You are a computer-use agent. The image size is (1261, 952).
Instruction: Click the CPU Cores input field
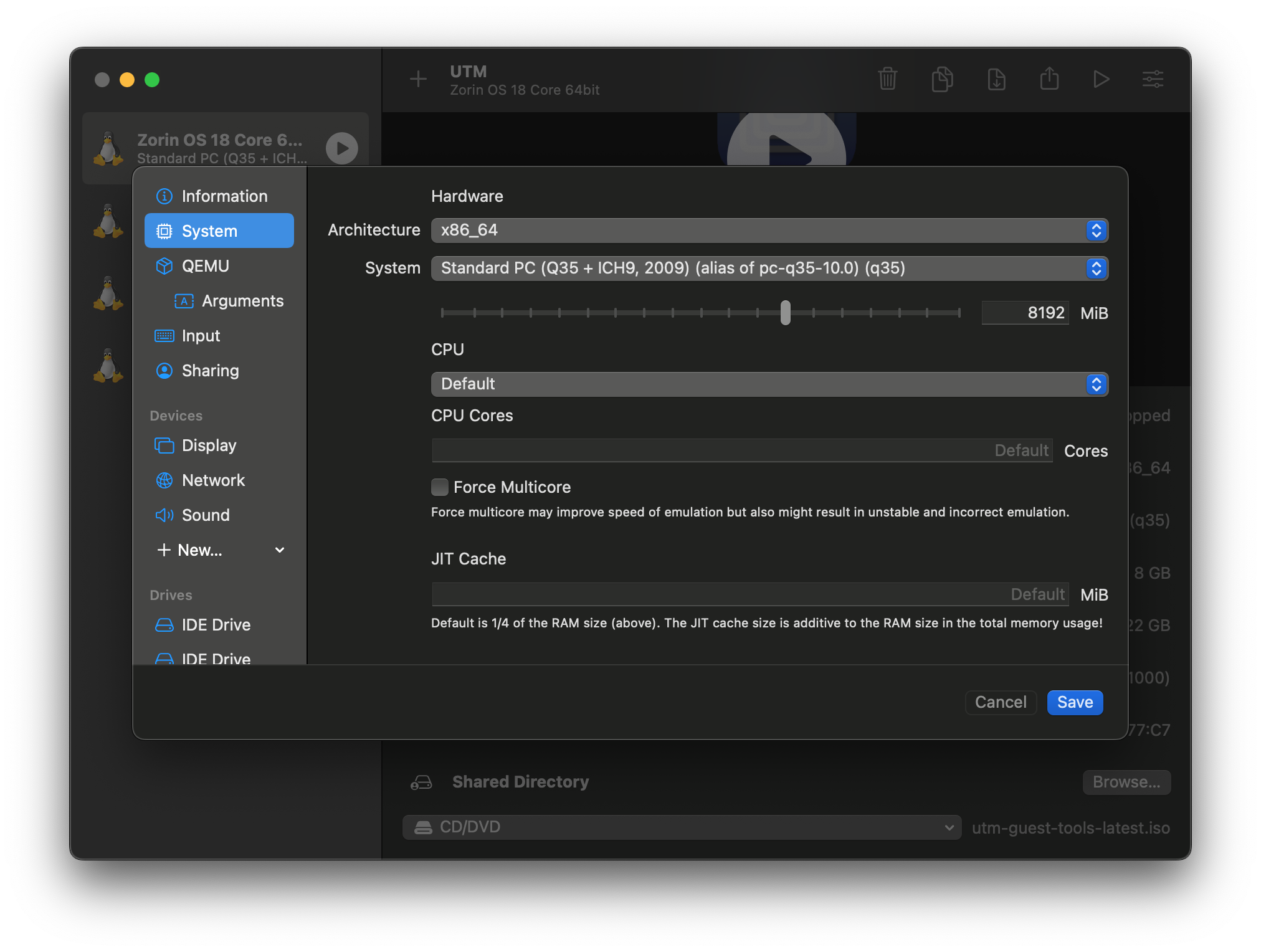[x=741, y=450]
